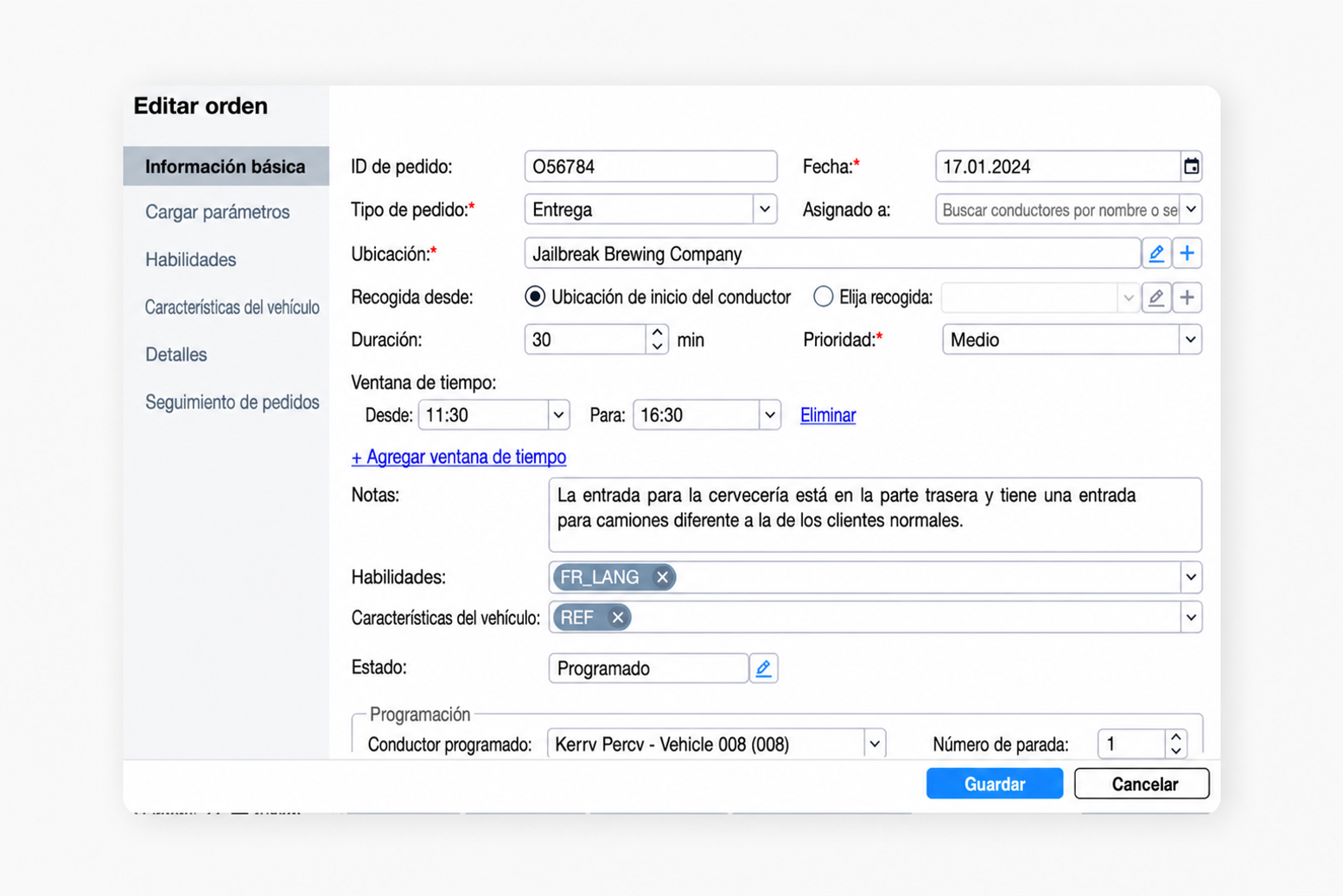This screenshot has width=1343, height=896.
Task: Increase the Duración value
Action: point(657,332)
